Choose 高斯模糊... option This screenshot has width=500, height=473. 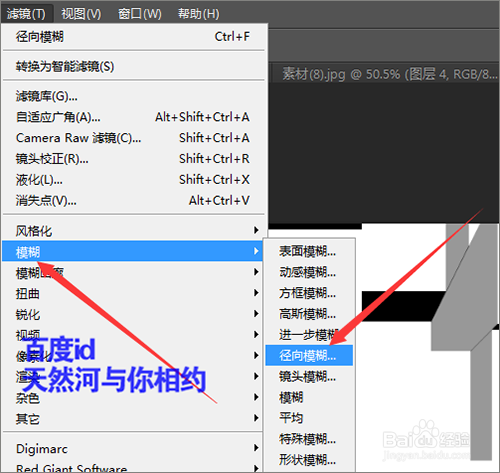[309, 314]
